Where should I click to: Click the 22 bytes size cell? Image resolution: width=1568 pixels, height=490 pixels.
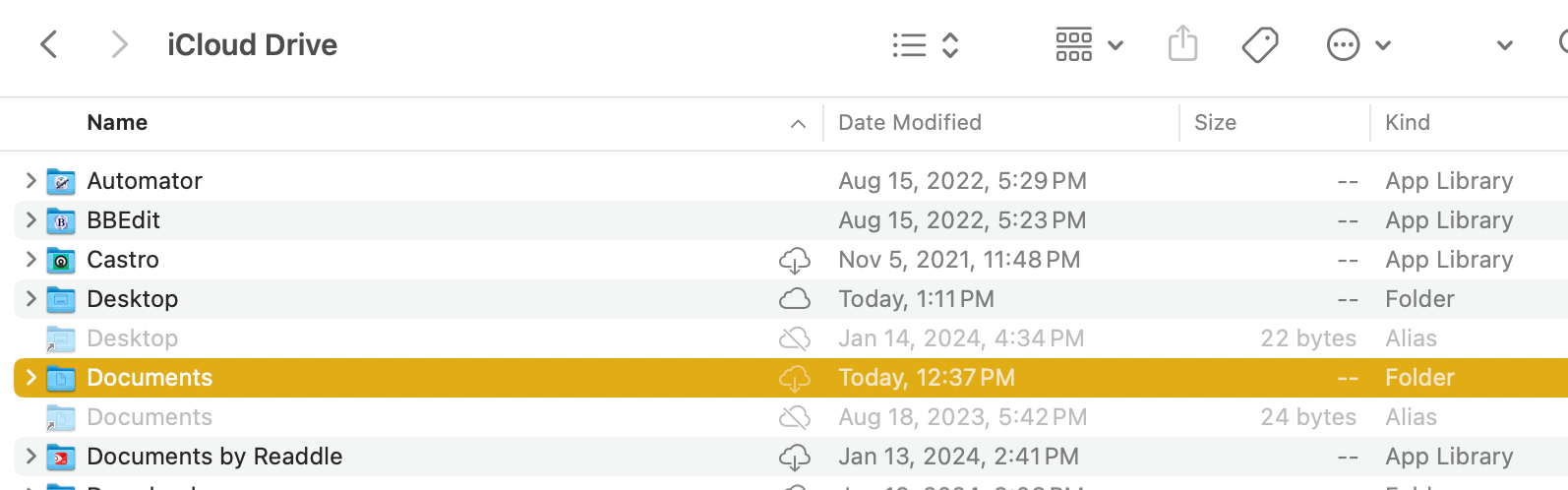pos(1308,338)
